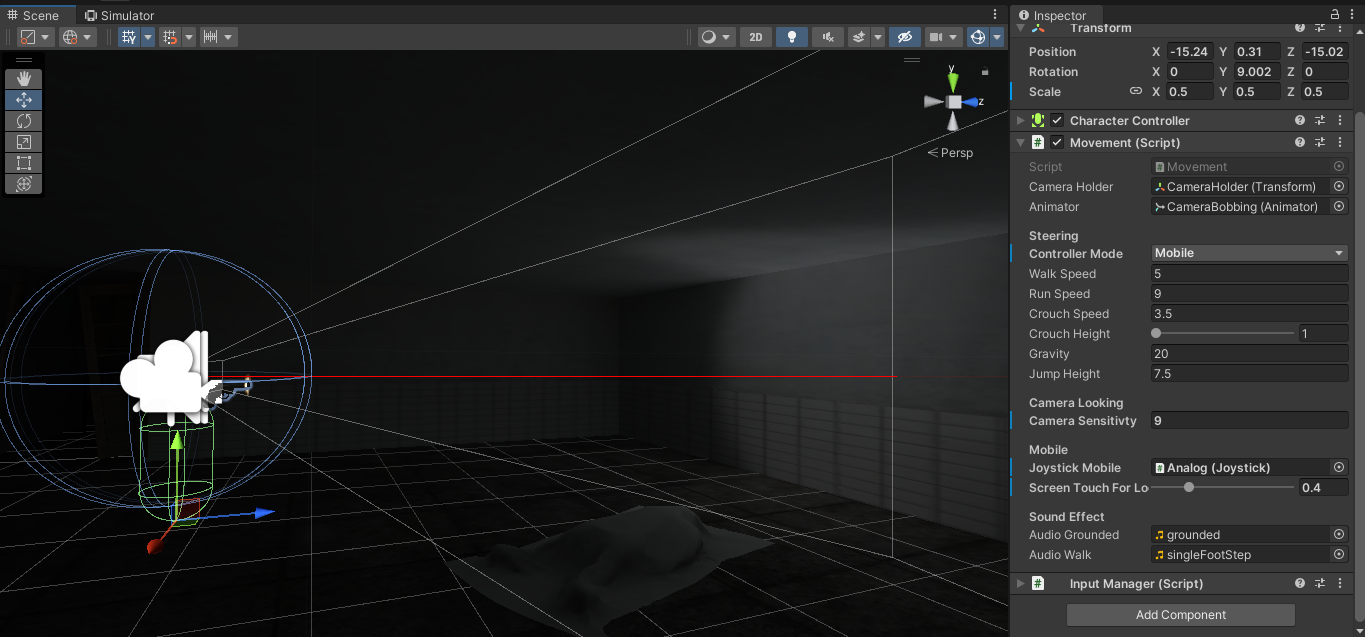This screenshot has width=1365, height=637.
Task: Toggle scene Gizmos visibility button
Action: click(x=978, y=37)
